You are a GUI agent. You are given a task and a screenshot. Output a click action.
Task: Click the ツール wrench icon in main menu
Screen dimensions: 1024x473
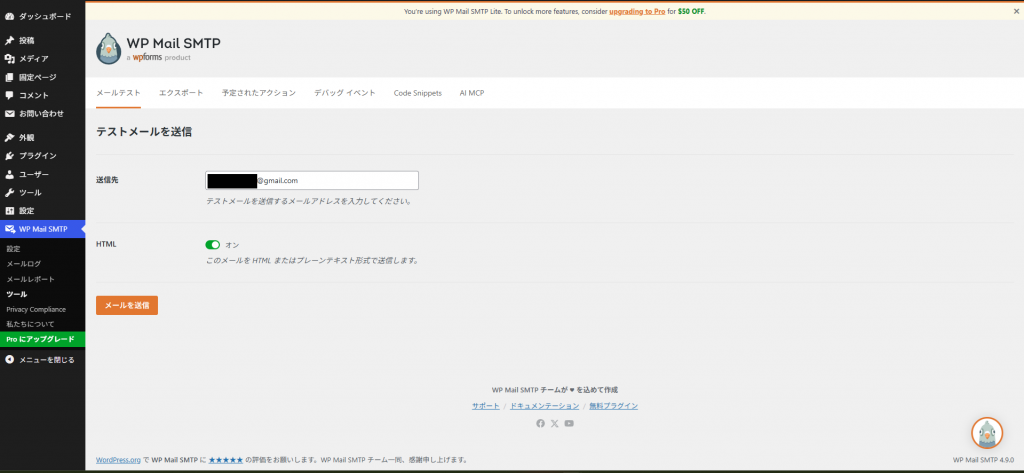tap(9, 193)
